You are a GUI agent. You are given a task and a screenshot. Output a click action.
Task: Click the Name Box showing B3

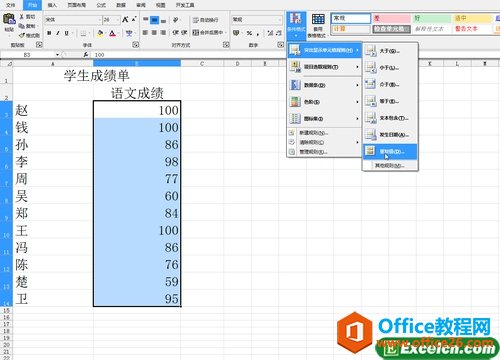27,55
